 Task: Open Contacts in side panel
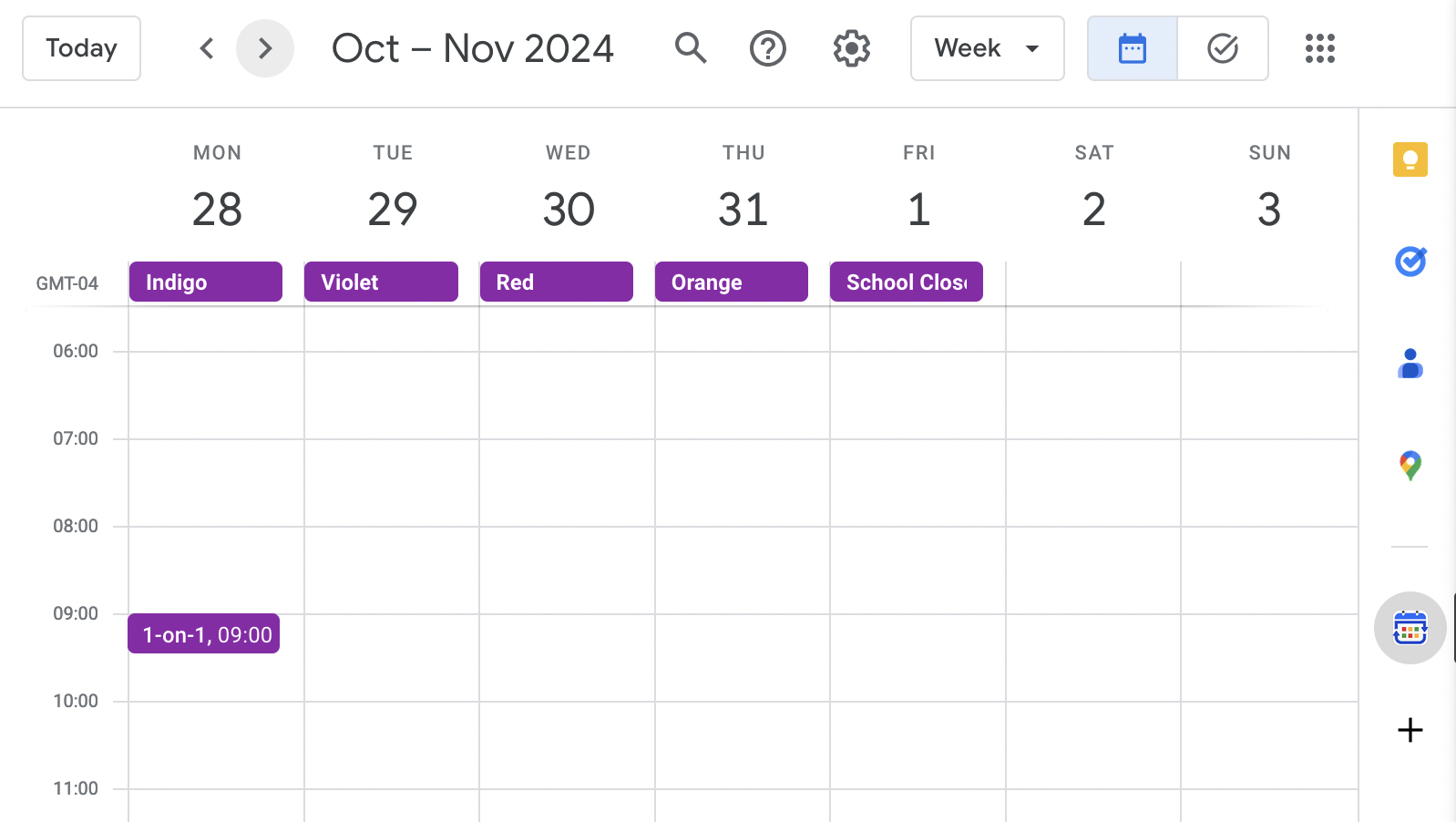pyautogui.click(x=1410, y=364)
